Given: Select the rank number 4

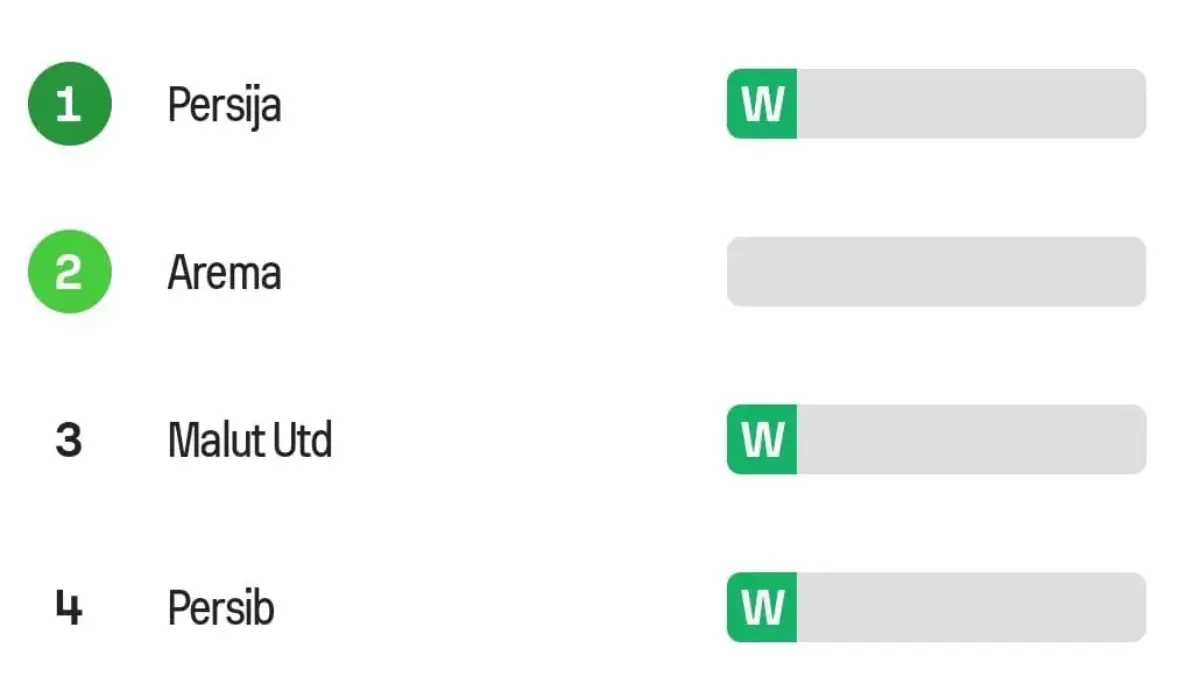Looking at the screenshot, I should pos(68,608).
